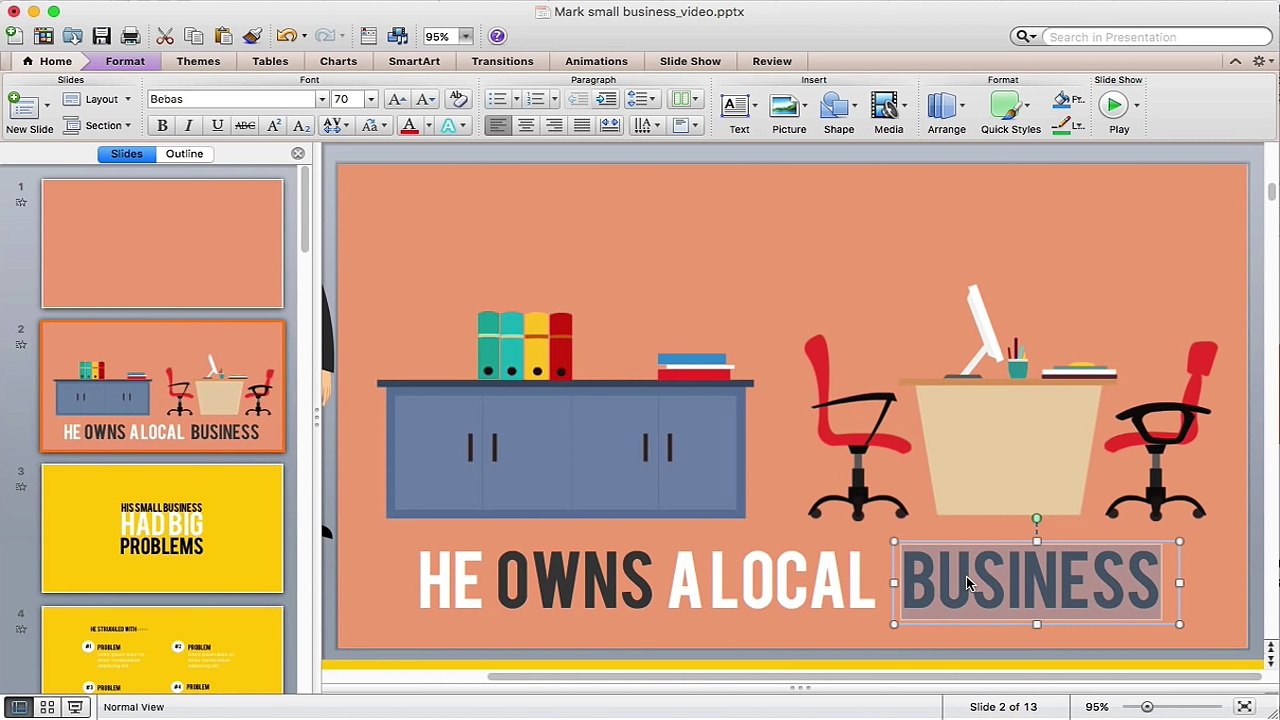Open the Layout dropdown
Screen dimensions: 1280x720
[x=98, y=99]
